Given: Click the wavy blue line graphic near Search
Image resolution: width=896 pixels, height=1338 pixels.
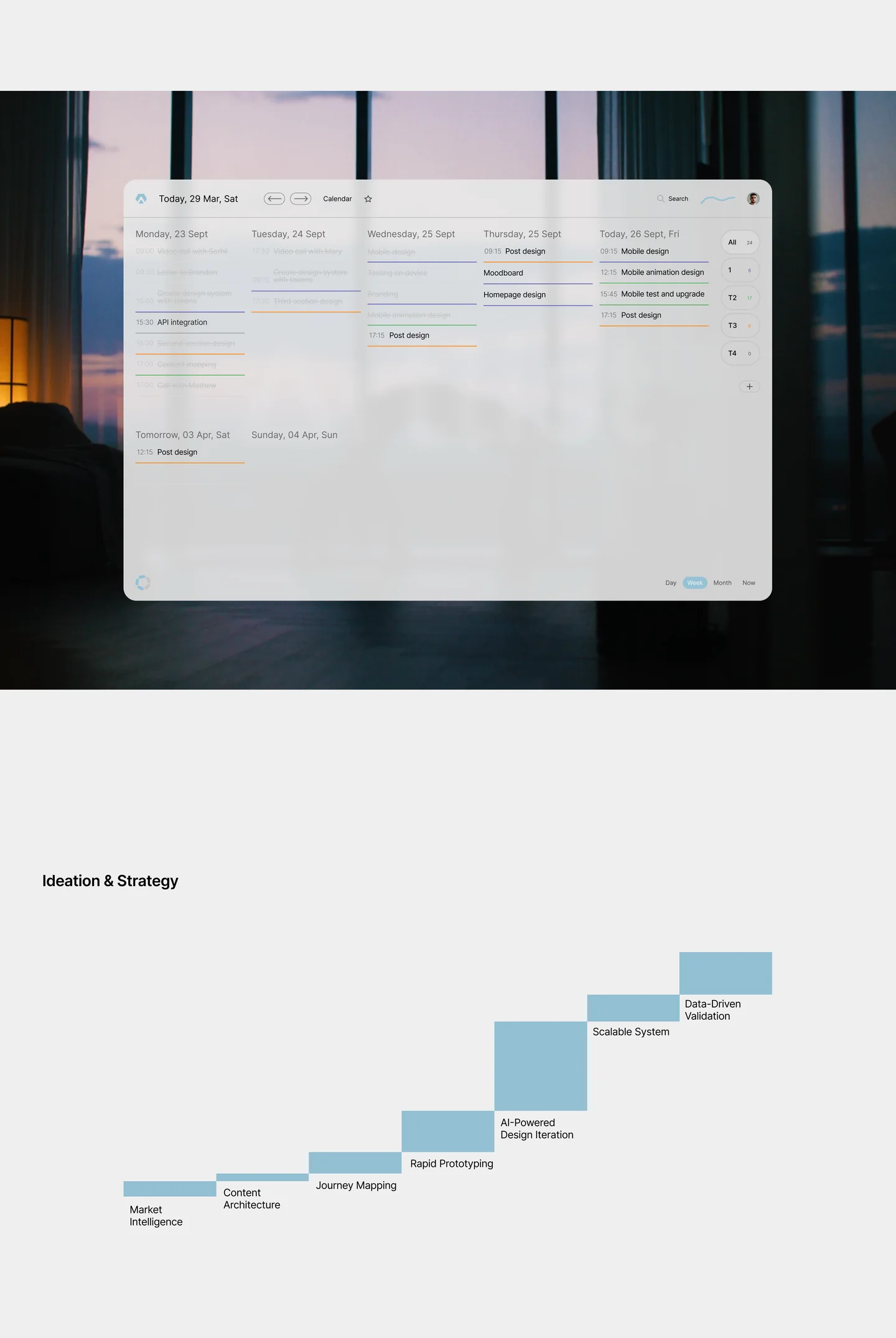Looking at the screenshot, I should [x=718, y=199].
